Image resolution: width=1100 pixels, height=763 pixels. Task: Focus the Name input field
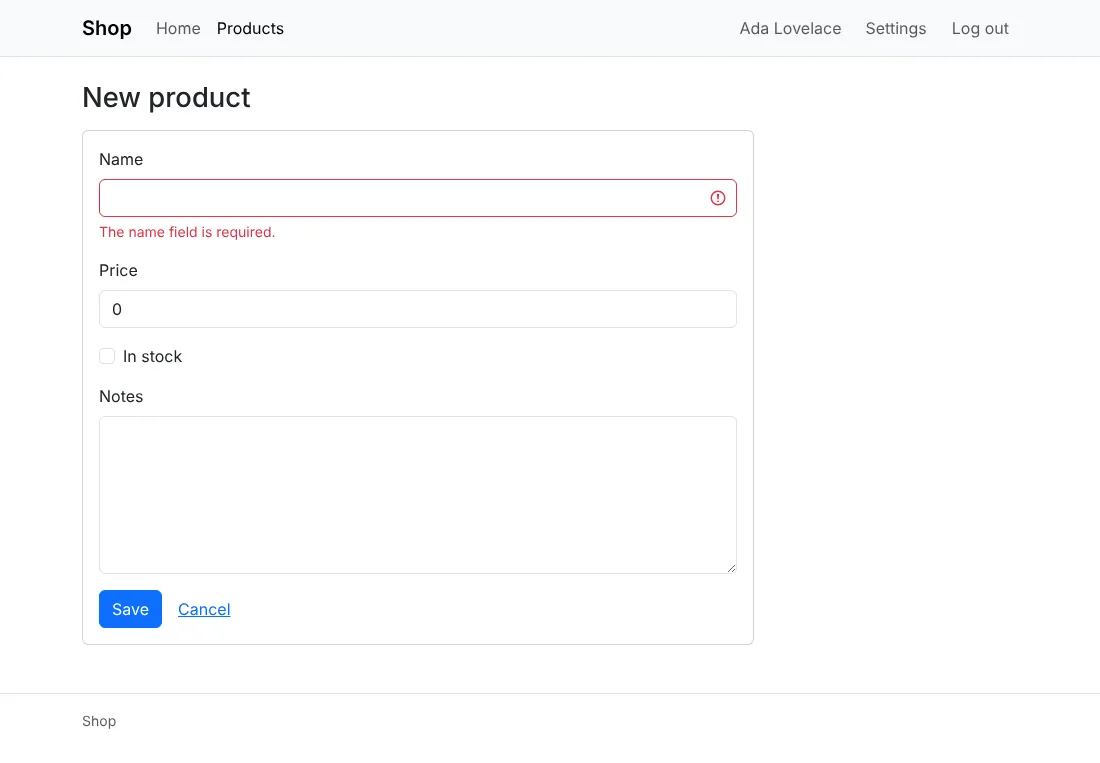point(417,198)
